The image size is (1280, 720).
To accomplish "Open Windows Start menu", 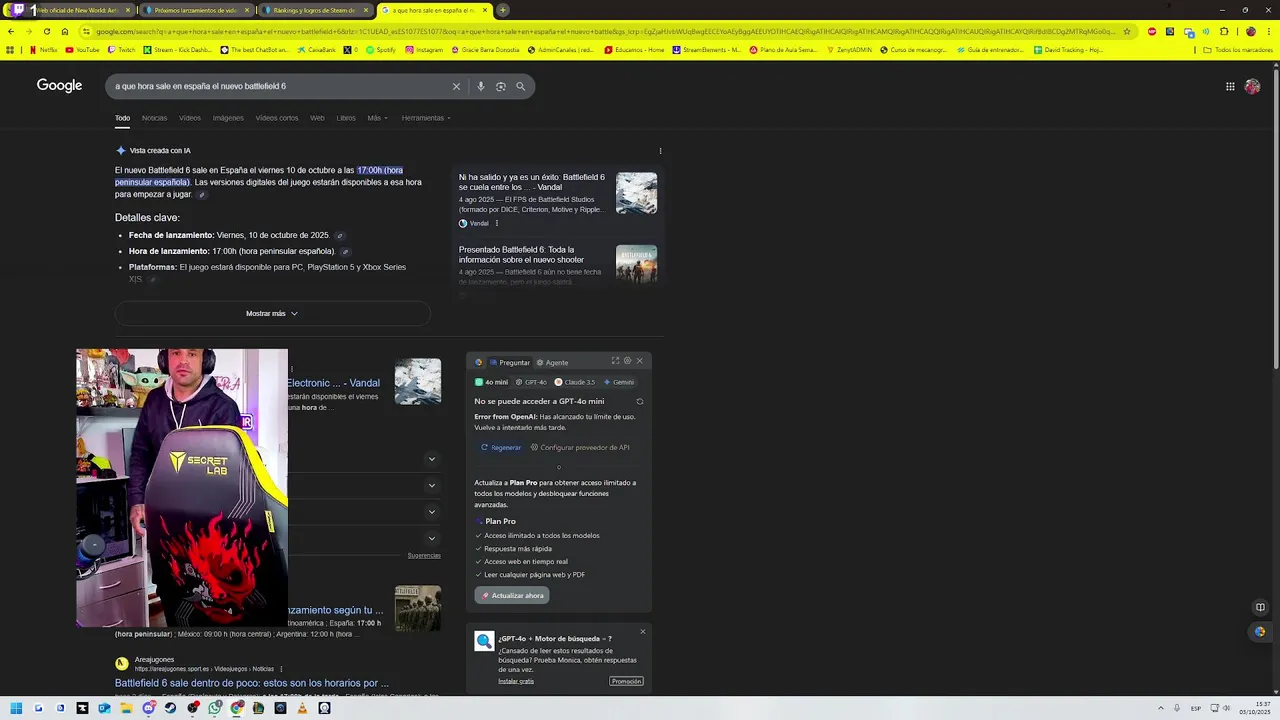I will point(16,708).
